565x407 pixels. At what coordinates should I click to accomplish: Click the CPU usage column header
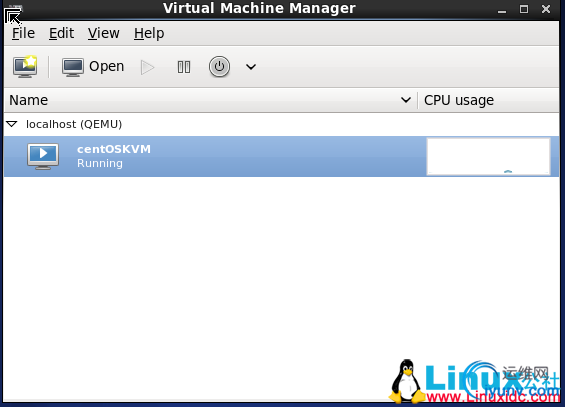(488, 100)
